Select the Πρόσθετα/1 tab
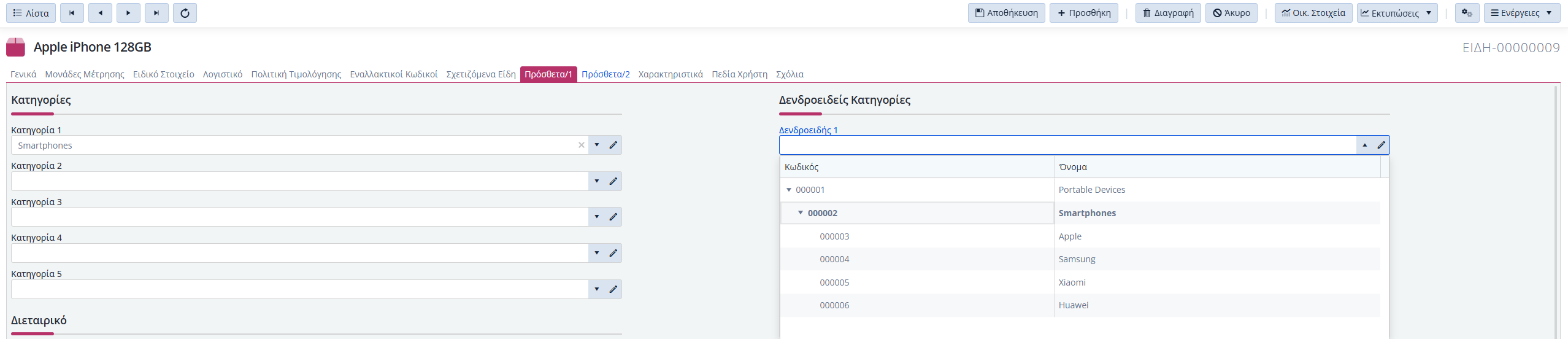The image size is (1568, 339). click(548, 74)
